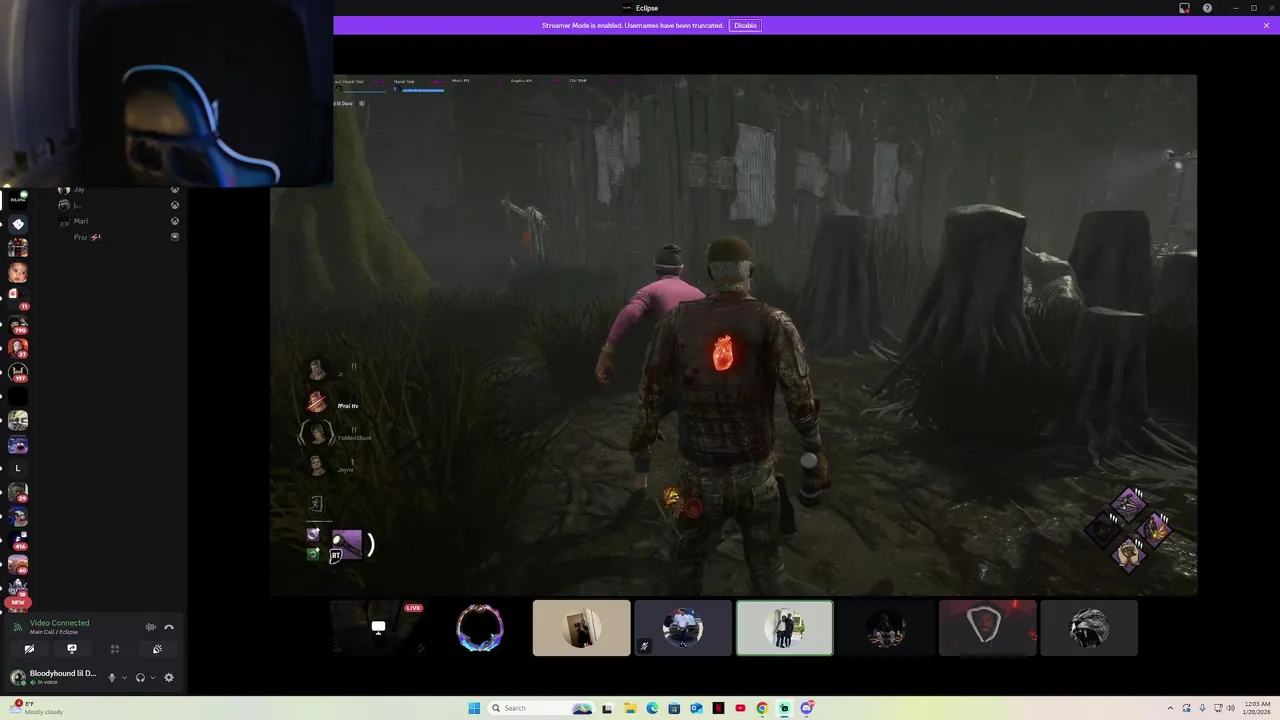Image resolution: width=1280 pixels, height=720 pixels.
Task: Dismiss the Streamer Mode banner with X
Action: click(x=1266, y=25)
